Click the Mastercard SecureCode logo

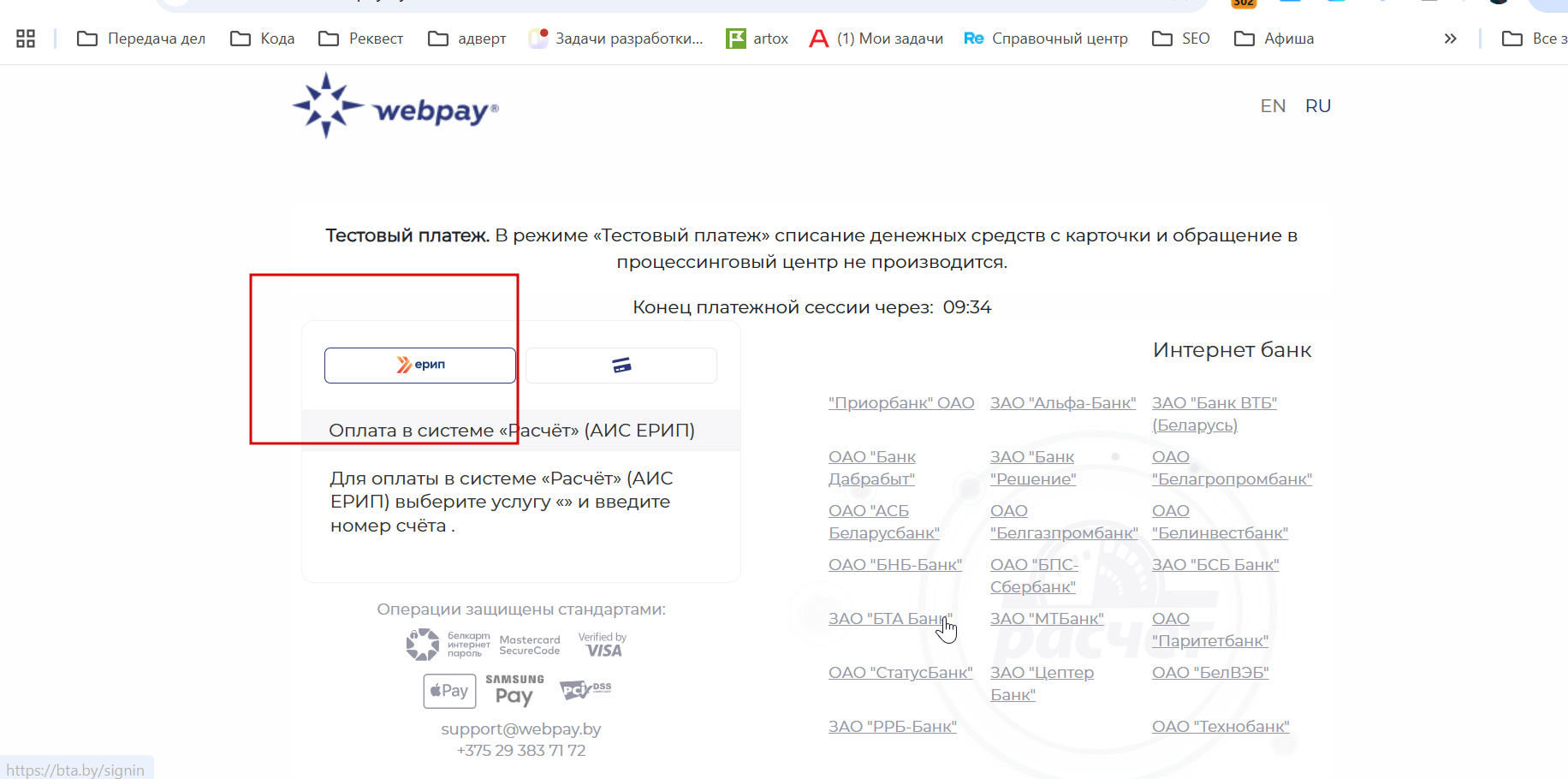pyautogui.click(x=530, y=645)
